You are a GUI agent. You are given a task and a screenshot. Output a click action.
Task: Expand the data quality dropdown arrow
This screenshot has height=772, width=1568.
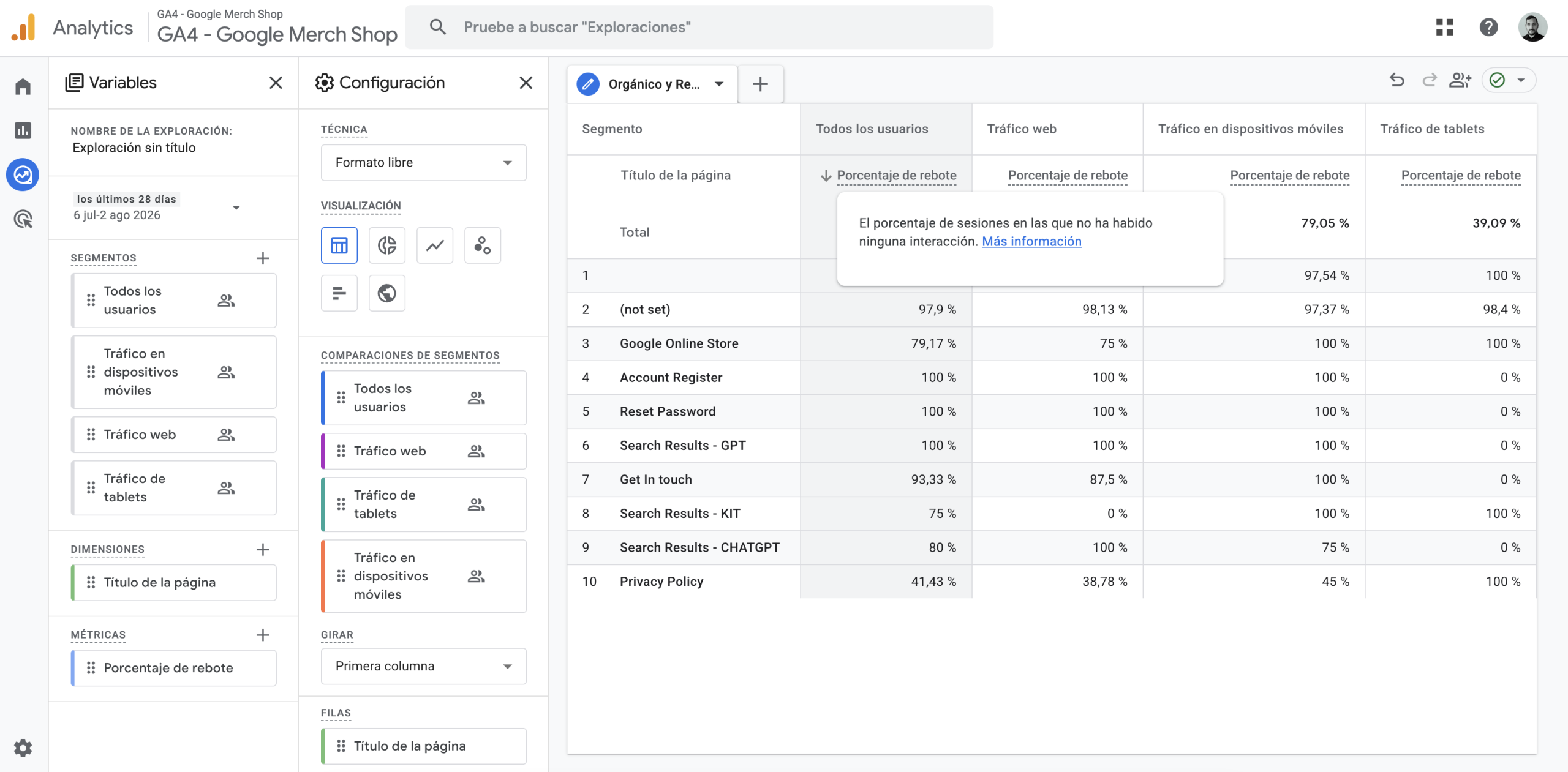coord(1521,80)
